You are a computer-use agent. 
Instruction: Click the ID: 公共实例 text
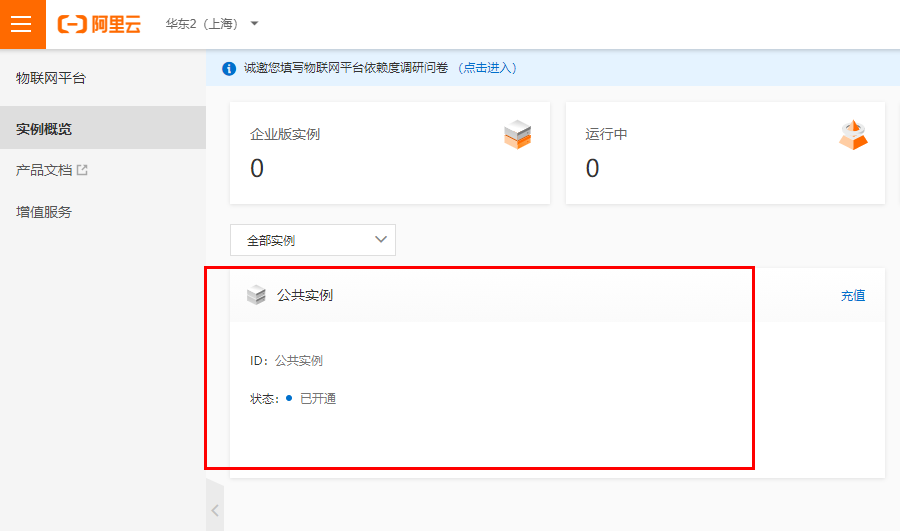[x=286, y=361]
